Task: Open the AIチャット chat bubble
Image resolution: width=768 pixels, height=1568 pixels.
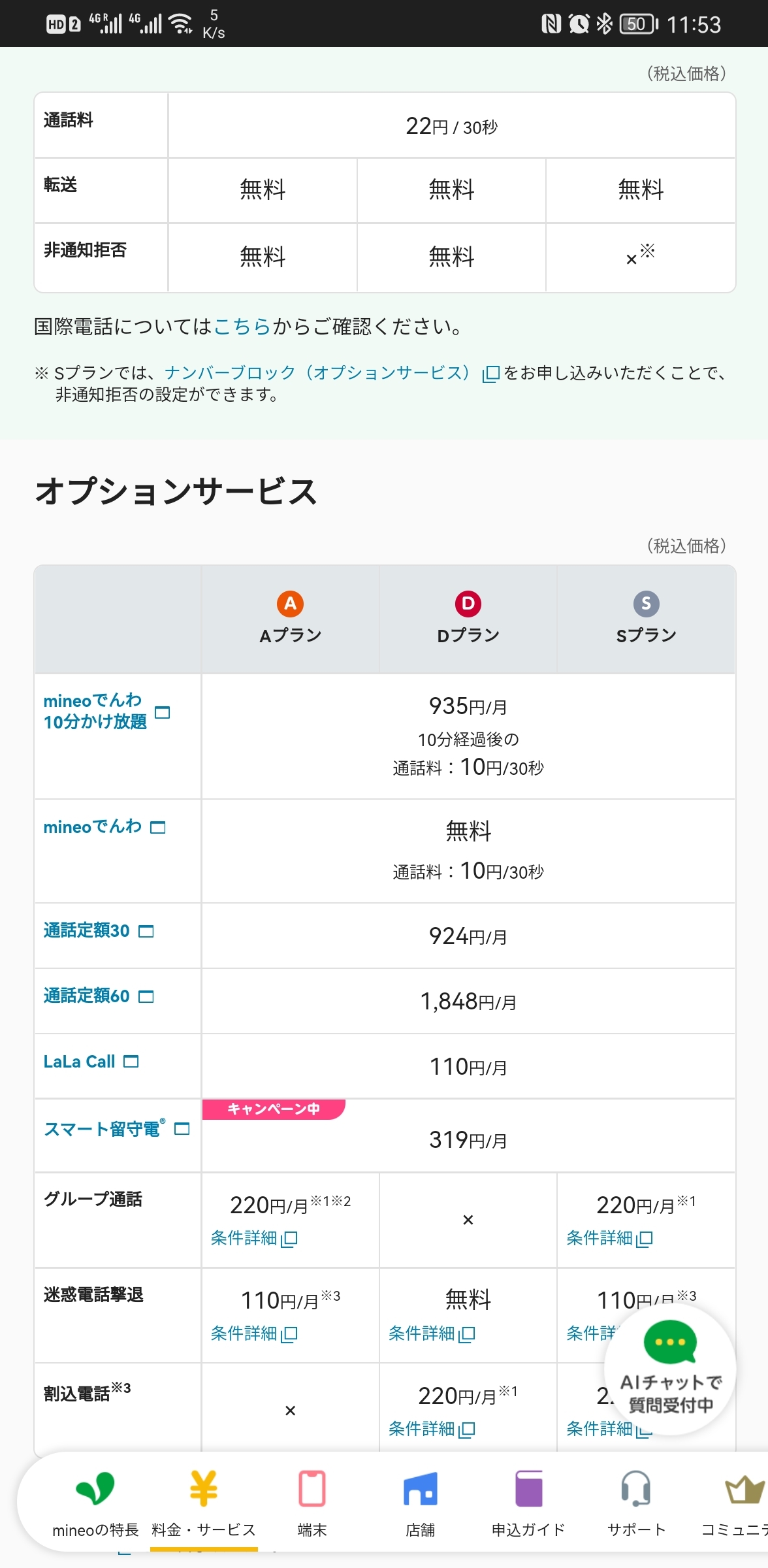Action: [670, 1369]
